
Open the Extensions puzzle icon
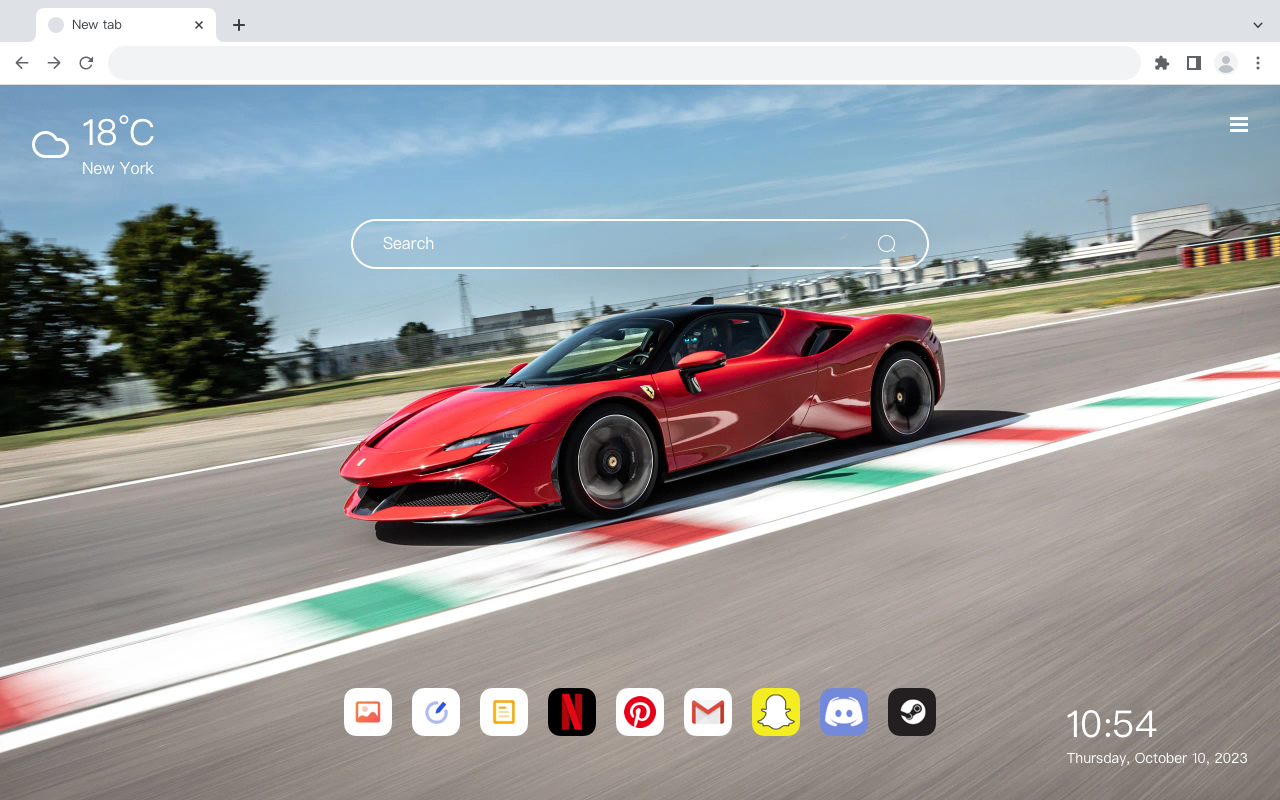[x=1161, y=63]
